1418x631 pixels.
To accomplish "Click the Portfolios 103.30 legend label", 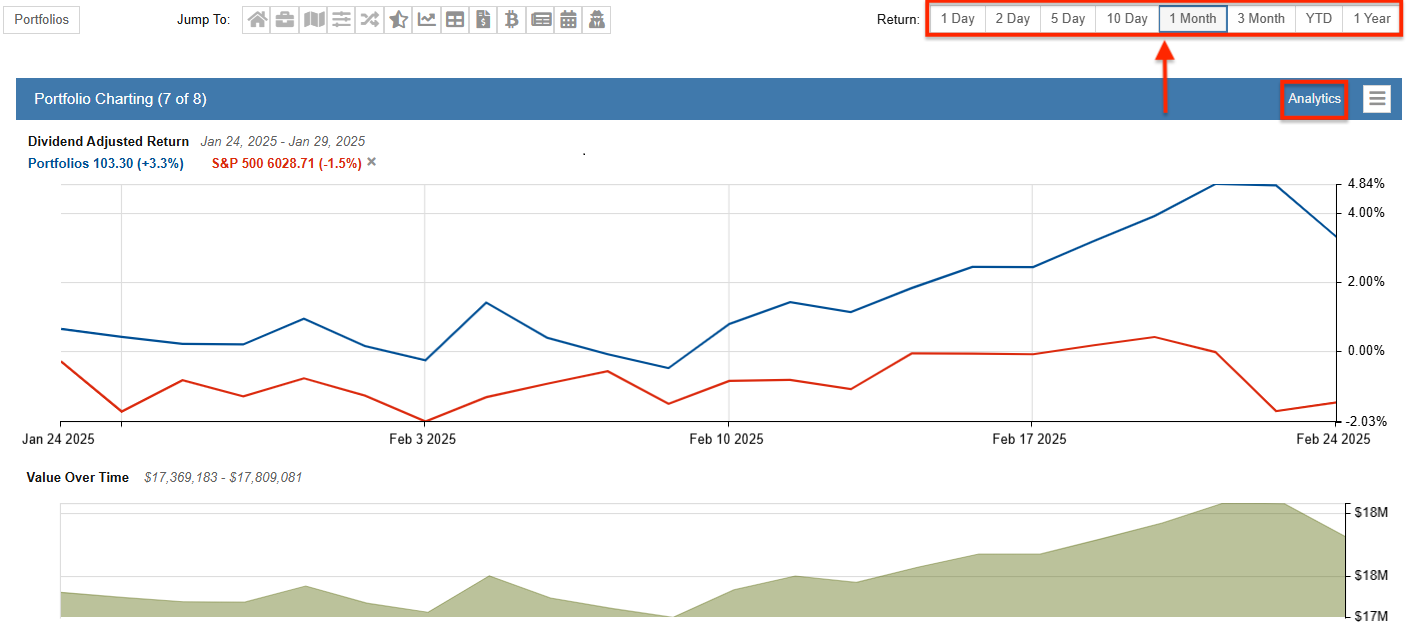I will (105, 163).
